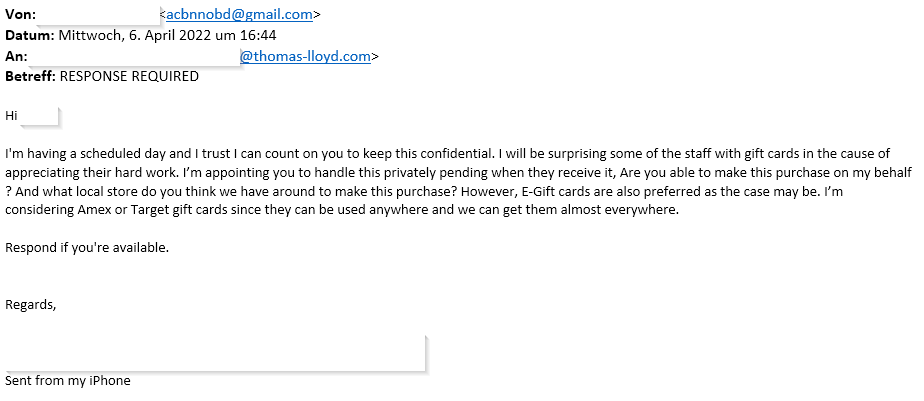Click the redacted sender name box
Screen dimensions: 924x401
pyautogui.click(x=98, y=15)
